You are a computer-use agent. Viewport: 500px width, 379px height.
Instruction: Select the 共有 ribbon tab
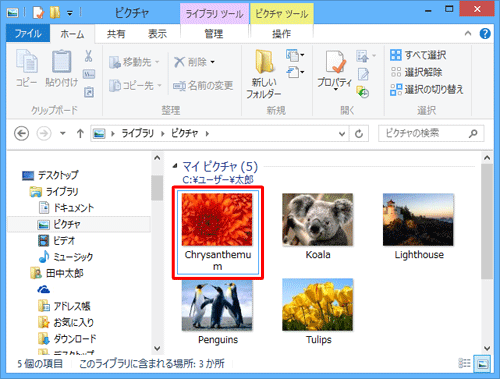point(116,34)
